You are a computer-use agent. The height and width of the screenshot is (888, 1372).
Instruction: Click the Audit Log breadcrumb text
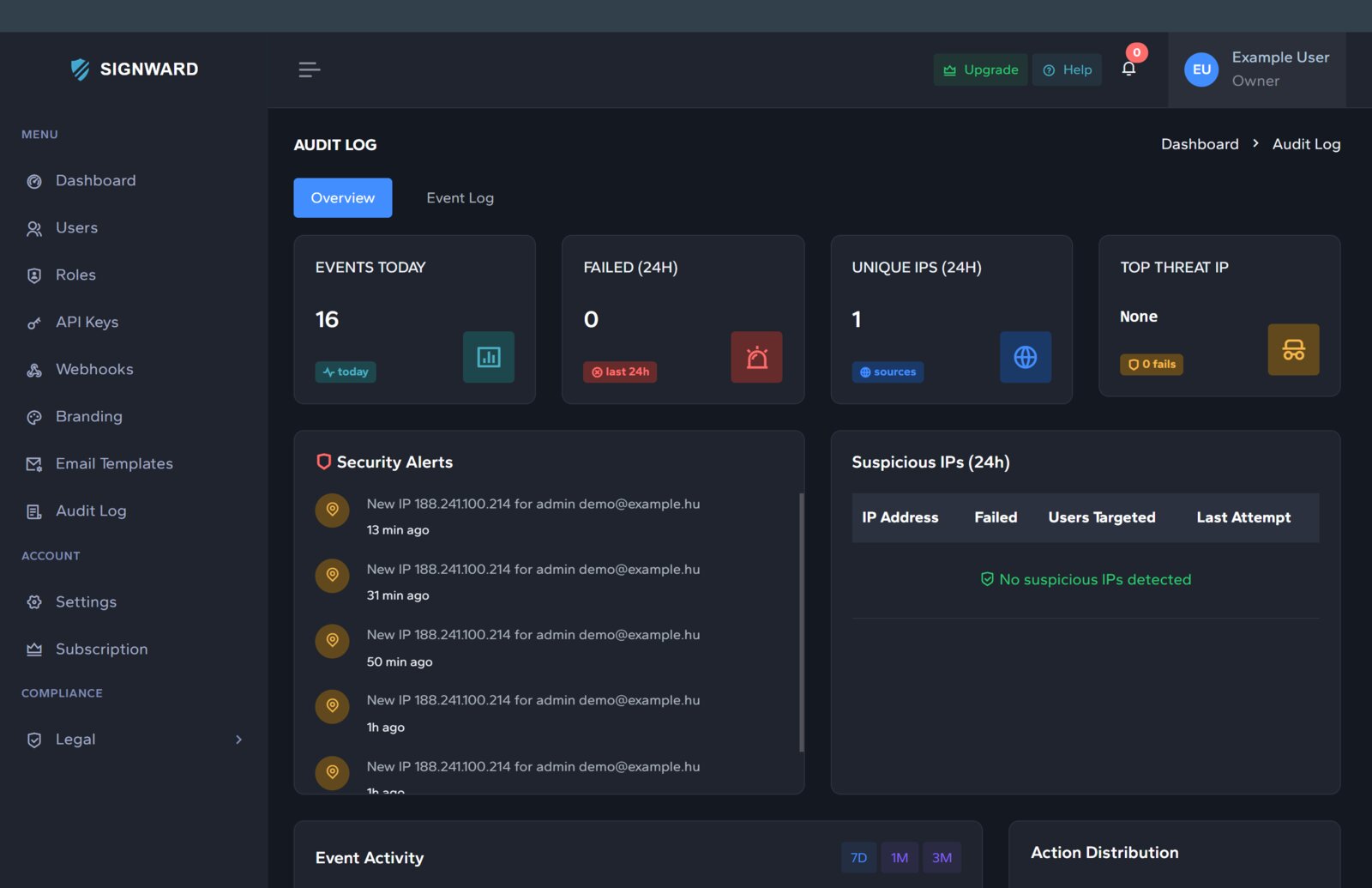[1306, 144]
